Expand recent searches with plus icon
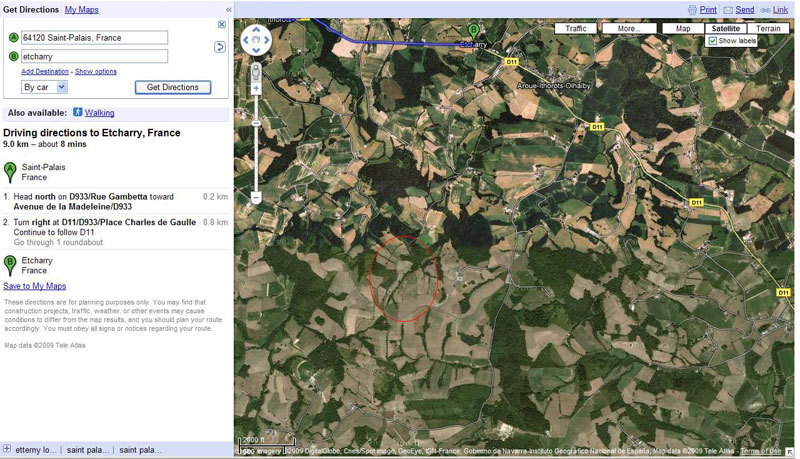Viewport: 800px width, 459px height. click(x=7, y=449)
